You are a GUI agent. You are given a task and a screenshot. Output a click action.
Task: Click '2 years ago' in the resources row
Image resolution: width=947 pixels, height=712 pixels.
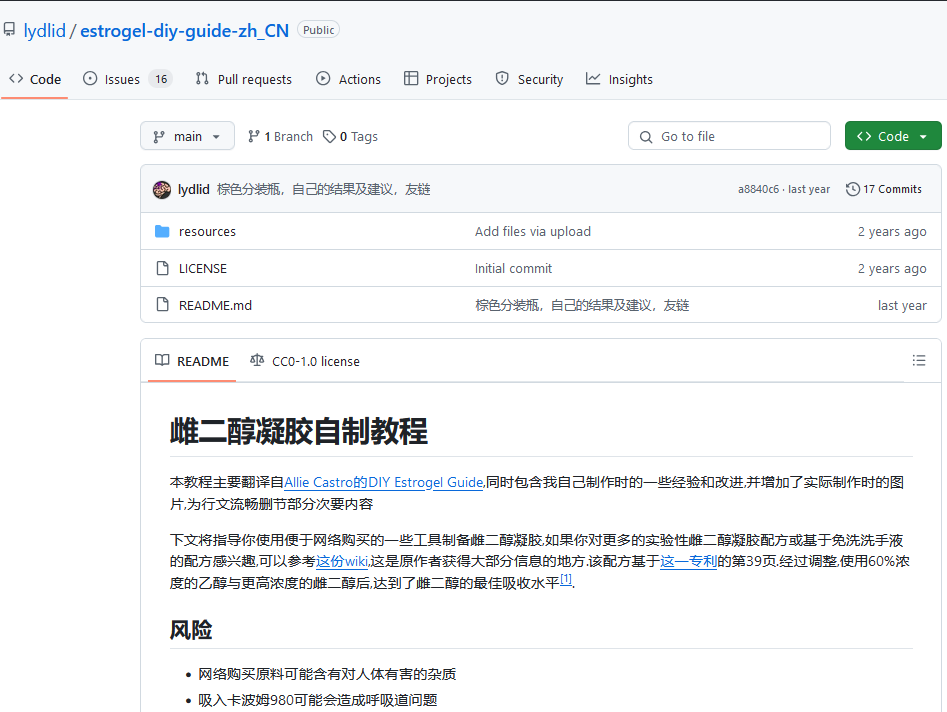(892, 231)
